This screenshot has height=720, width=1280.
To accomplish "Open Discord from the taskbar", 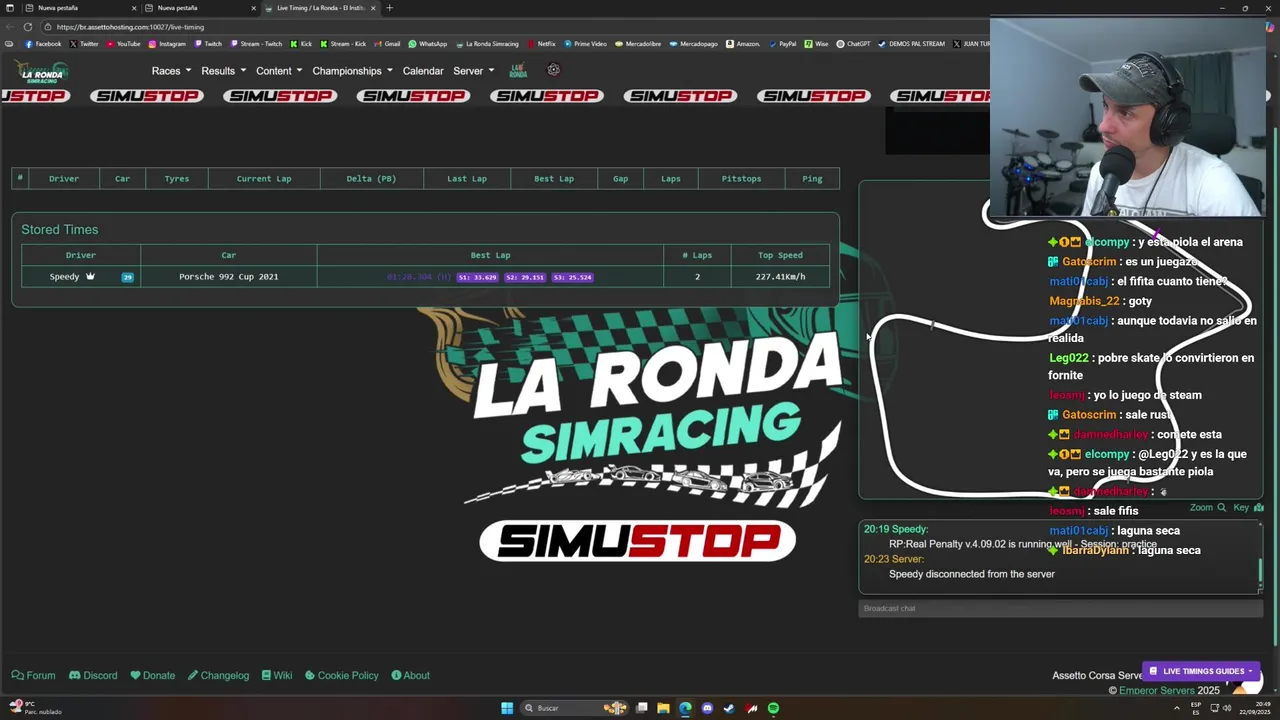I will click(x=707, y=708).
